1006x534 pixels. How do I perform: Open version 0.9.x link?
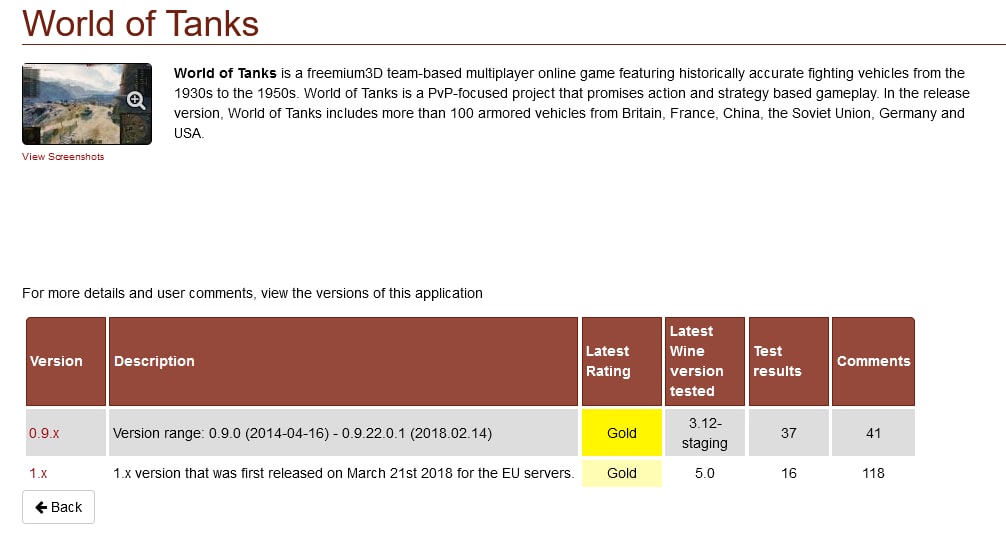click(x=44, y=433)
